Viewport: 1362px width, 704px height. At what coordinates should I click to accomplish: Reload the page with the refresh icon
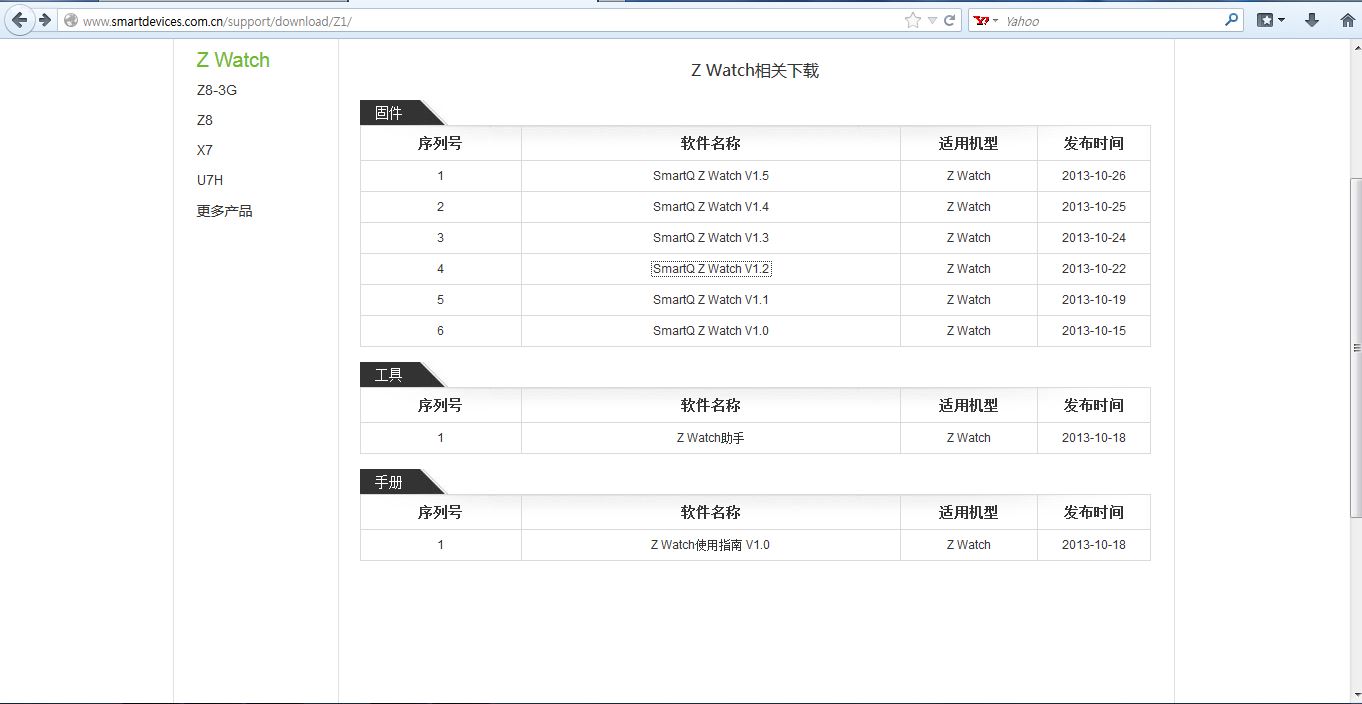pos(949,20)
